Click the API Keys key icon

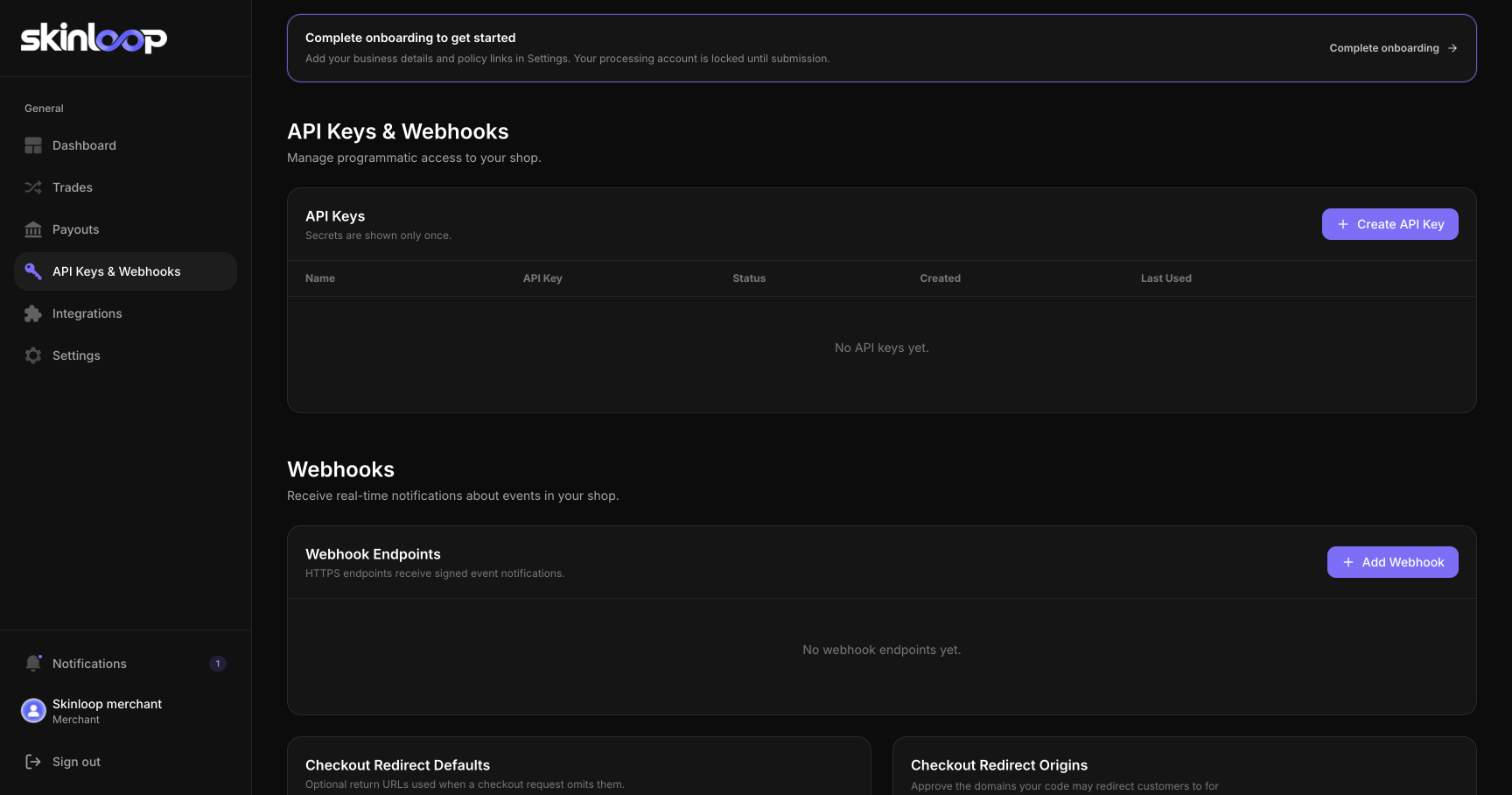pyautogui.click(x=33, y=272)
